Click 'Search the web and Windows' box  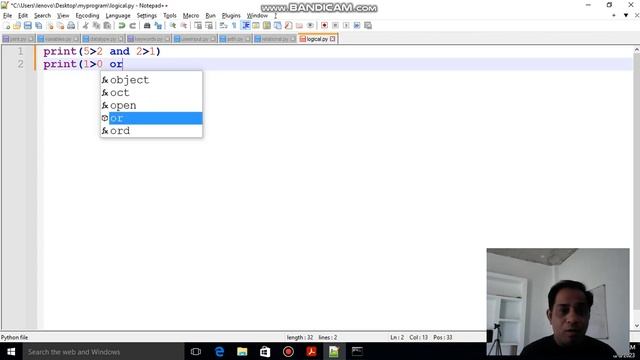tap(103, 351)
